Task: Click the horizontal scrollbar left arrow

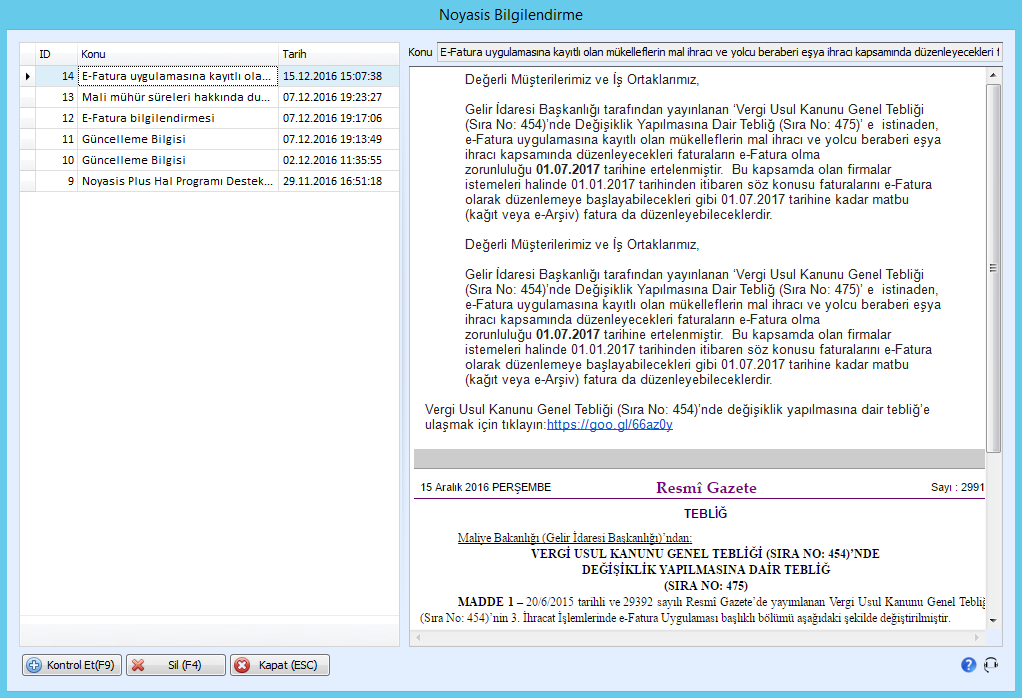Action: click(x=418, y=637)
